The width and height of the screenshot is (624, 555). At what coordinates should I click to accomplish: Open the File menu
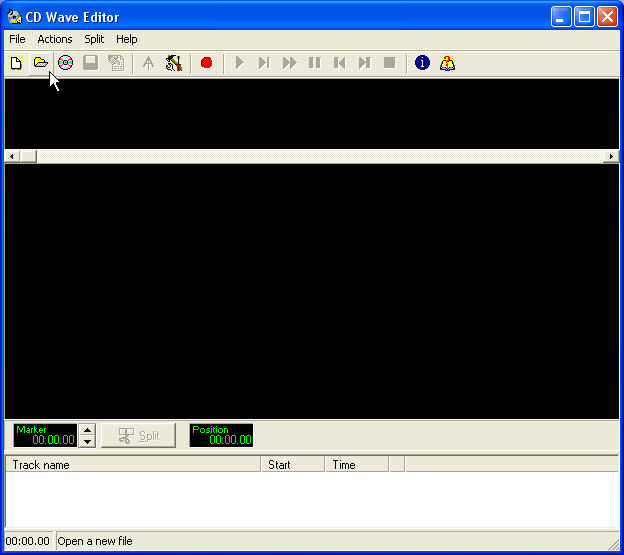(x=17, y=39)
